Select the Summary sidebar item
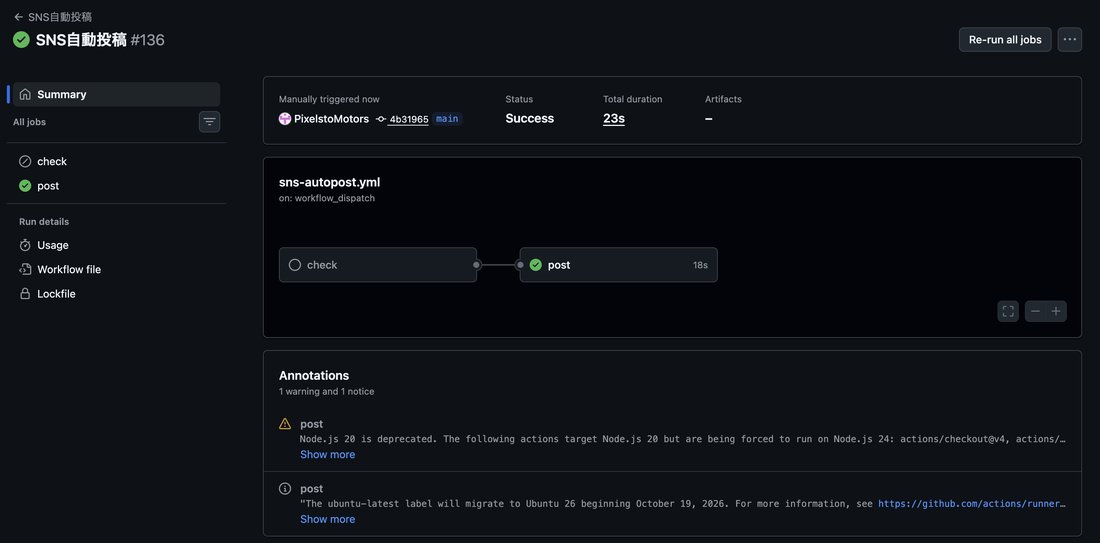 (116, 94)
